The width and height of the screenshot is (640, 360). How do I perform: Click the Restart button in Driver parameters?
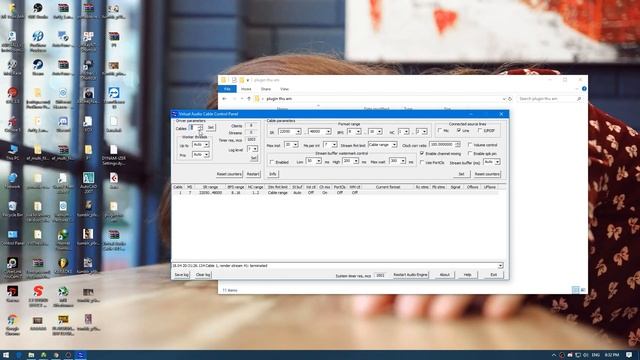click(253, 174)
